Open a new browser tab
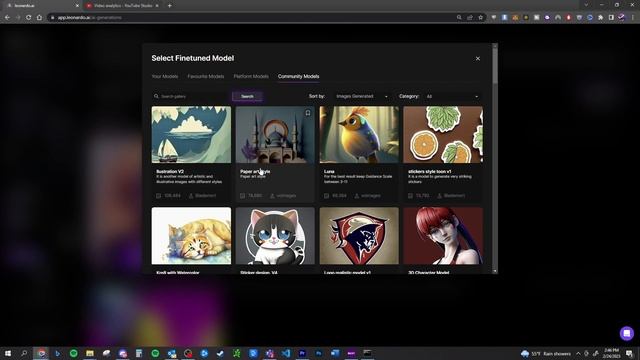The width and height of the screenshot is (640, 360). point(169,6)
